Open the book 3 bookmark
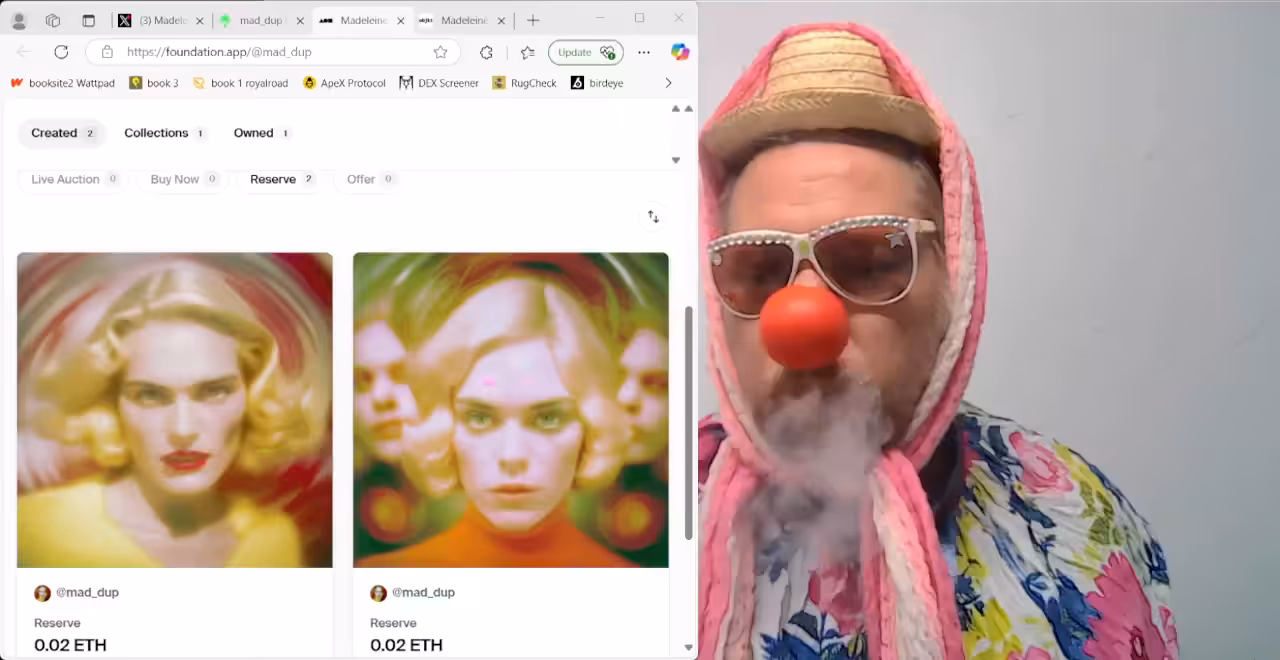This screenshot has width=1280, height=660. [154, 83]
